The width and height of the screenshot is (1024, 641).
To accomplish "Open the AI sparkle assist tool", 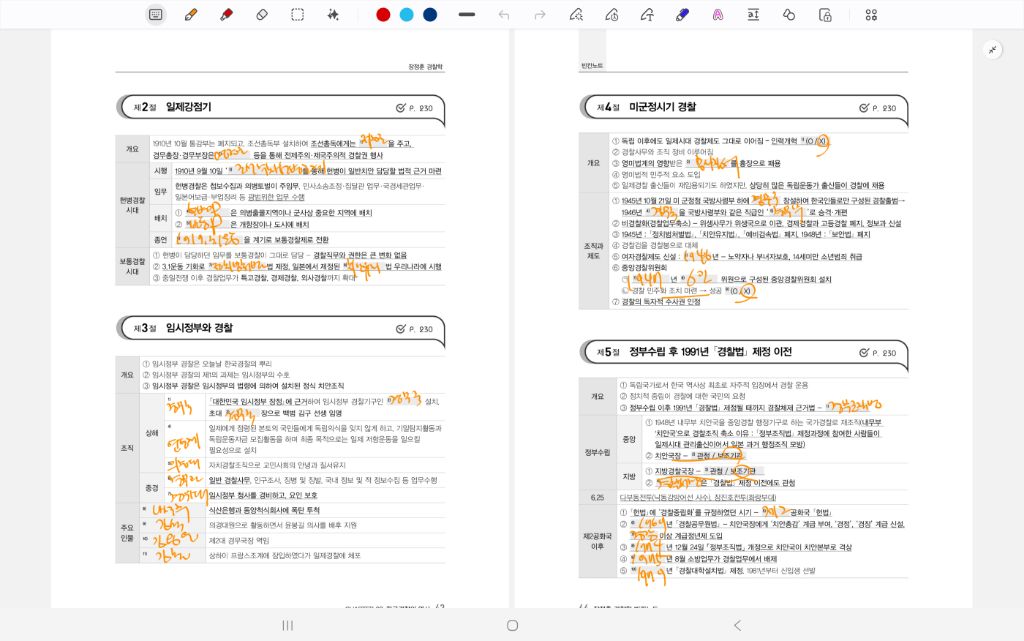I will coord(333,14).
